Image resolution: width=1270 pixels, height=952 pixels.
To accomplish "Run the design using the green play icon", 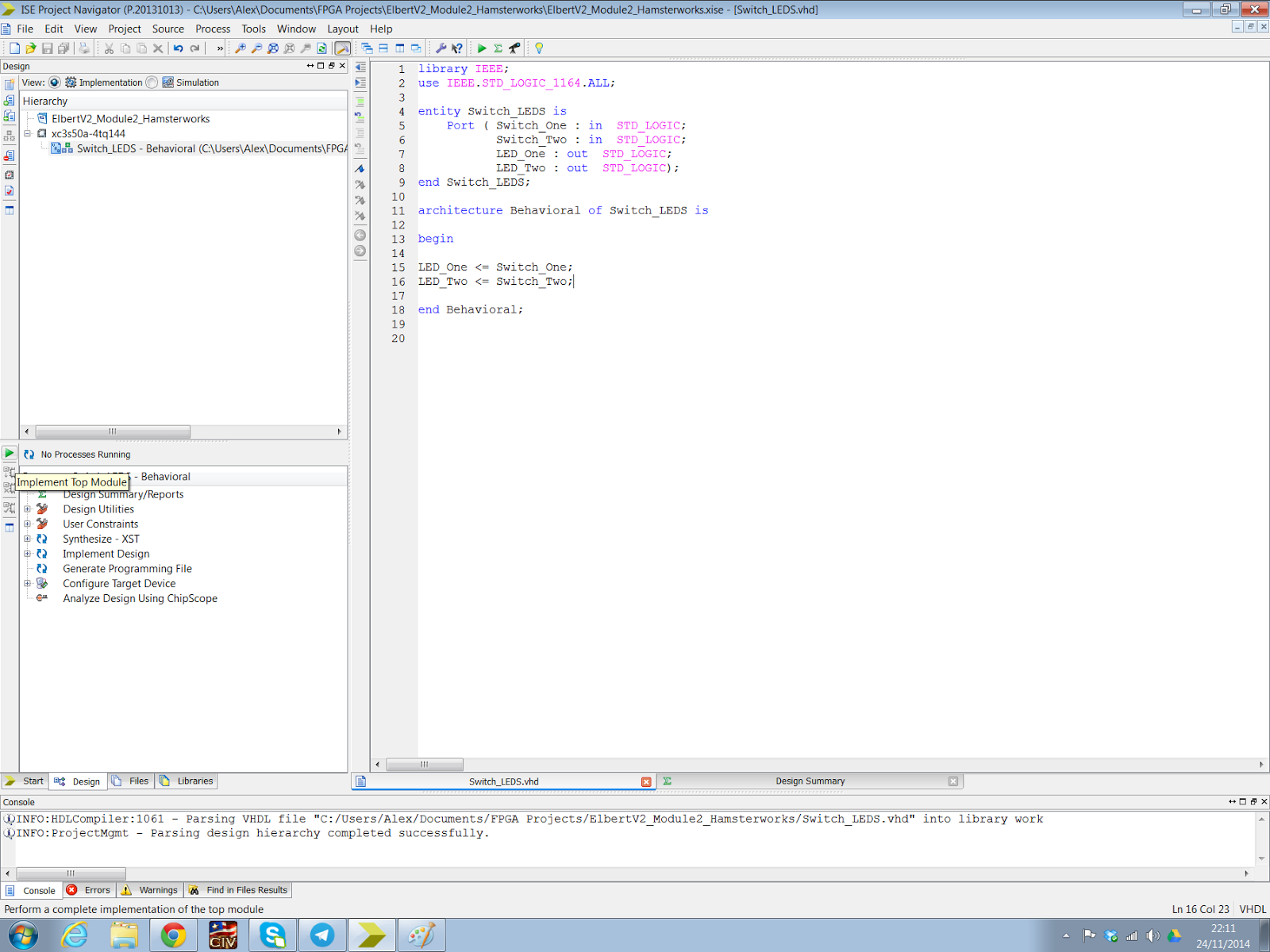I will [x=482, y=48].
